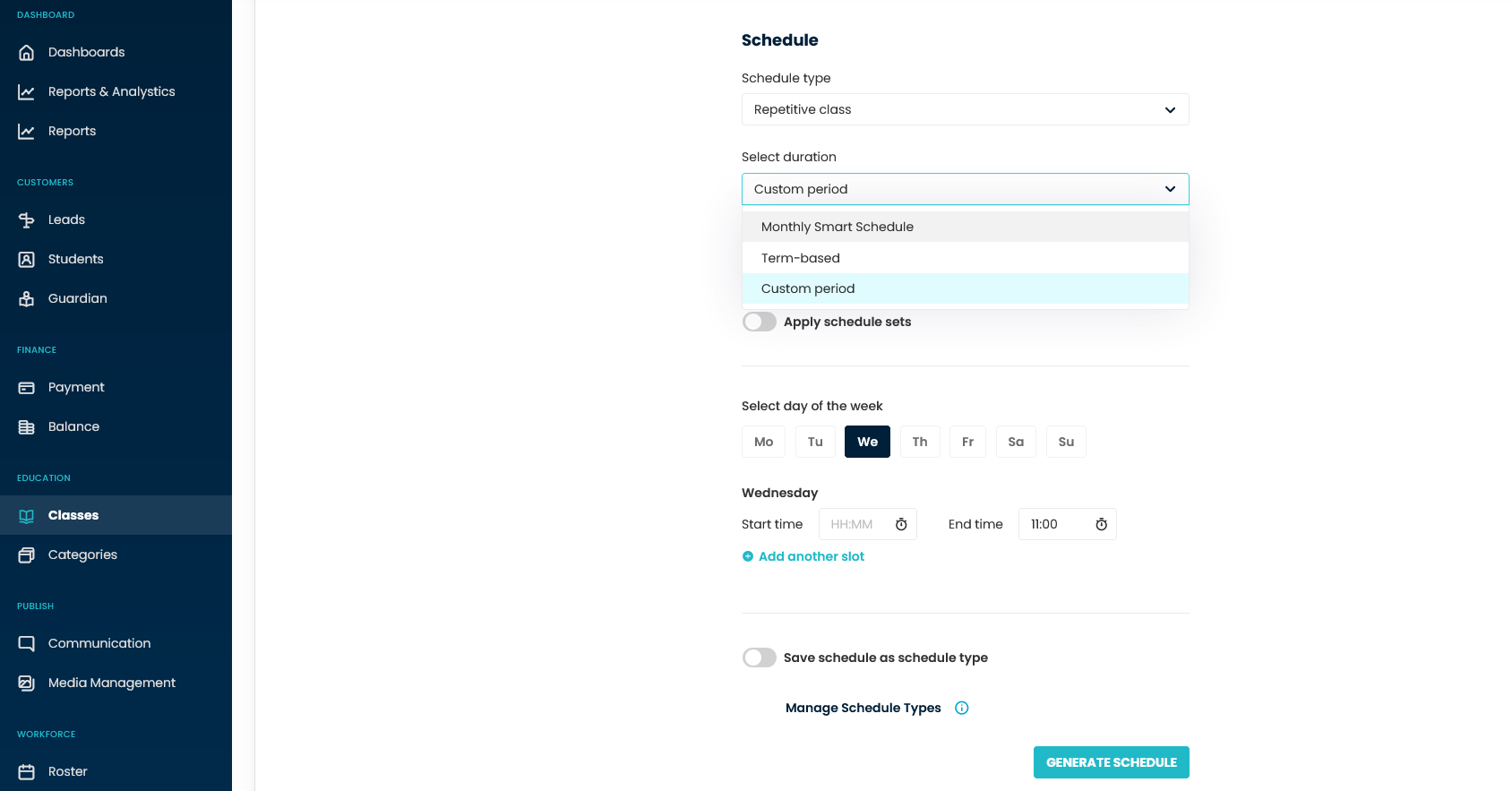
Task: Click the plus icon for Add another slot
Action: (x=748, y=556)
